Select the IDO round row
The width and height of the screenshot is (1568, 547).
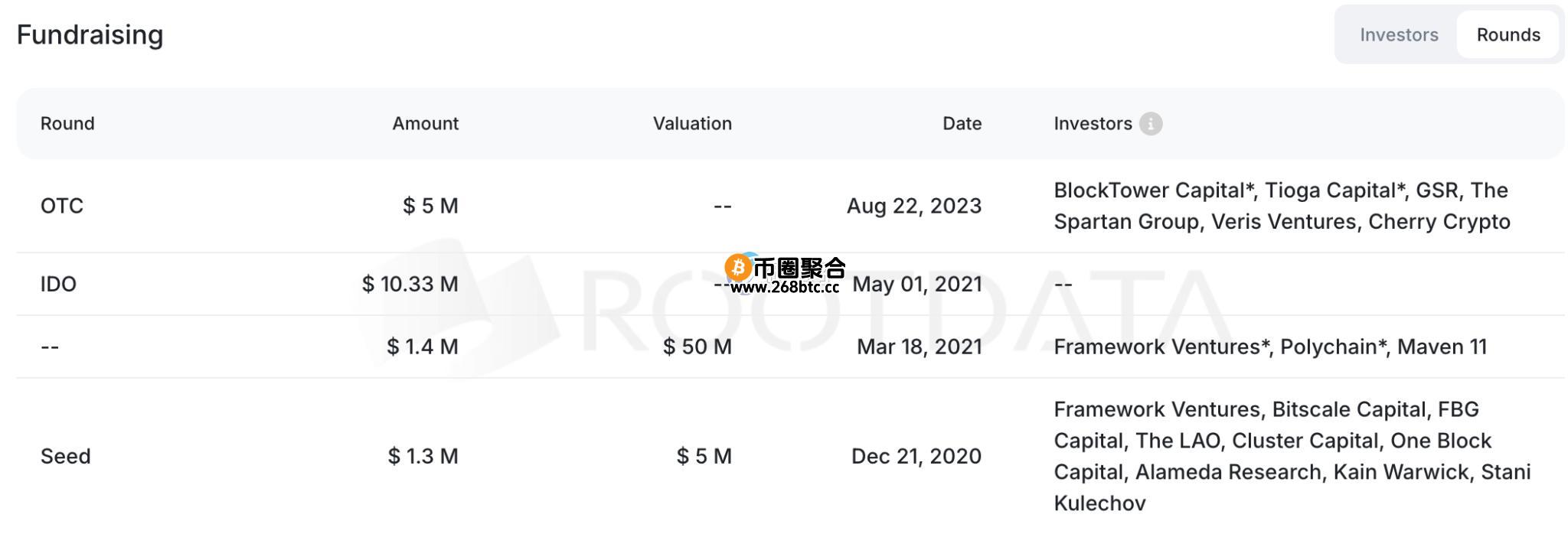click(x=790, y=284)
